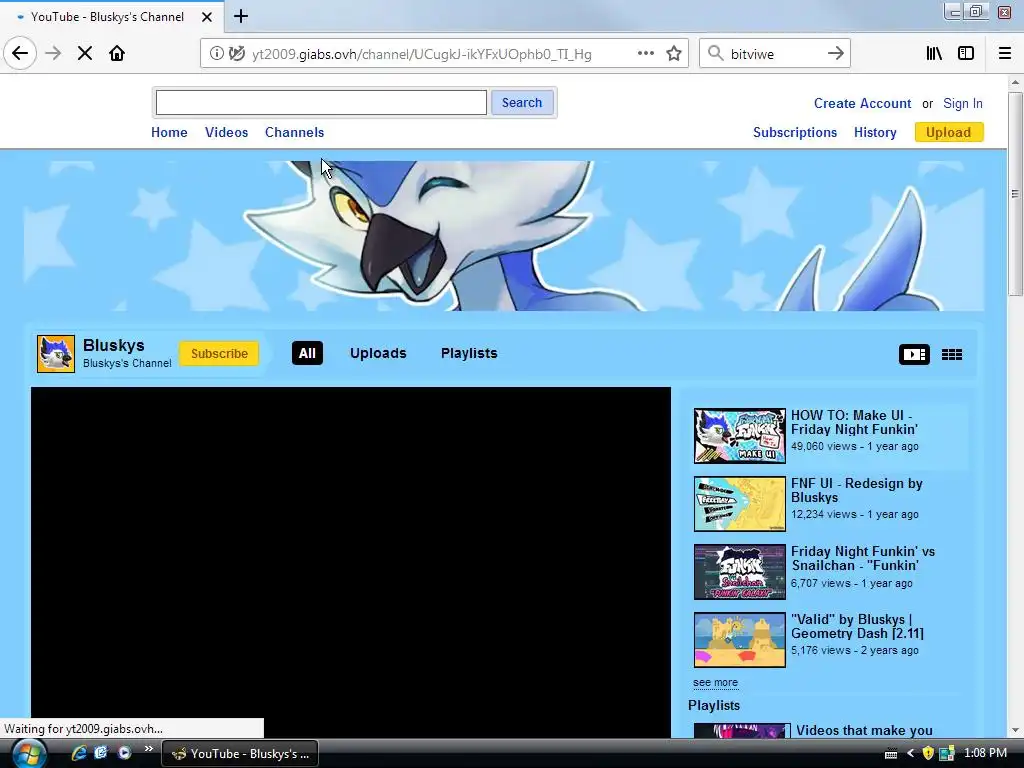
Task: Open the Firefox hamburger menu
Action: click(x=1004, y=54)
